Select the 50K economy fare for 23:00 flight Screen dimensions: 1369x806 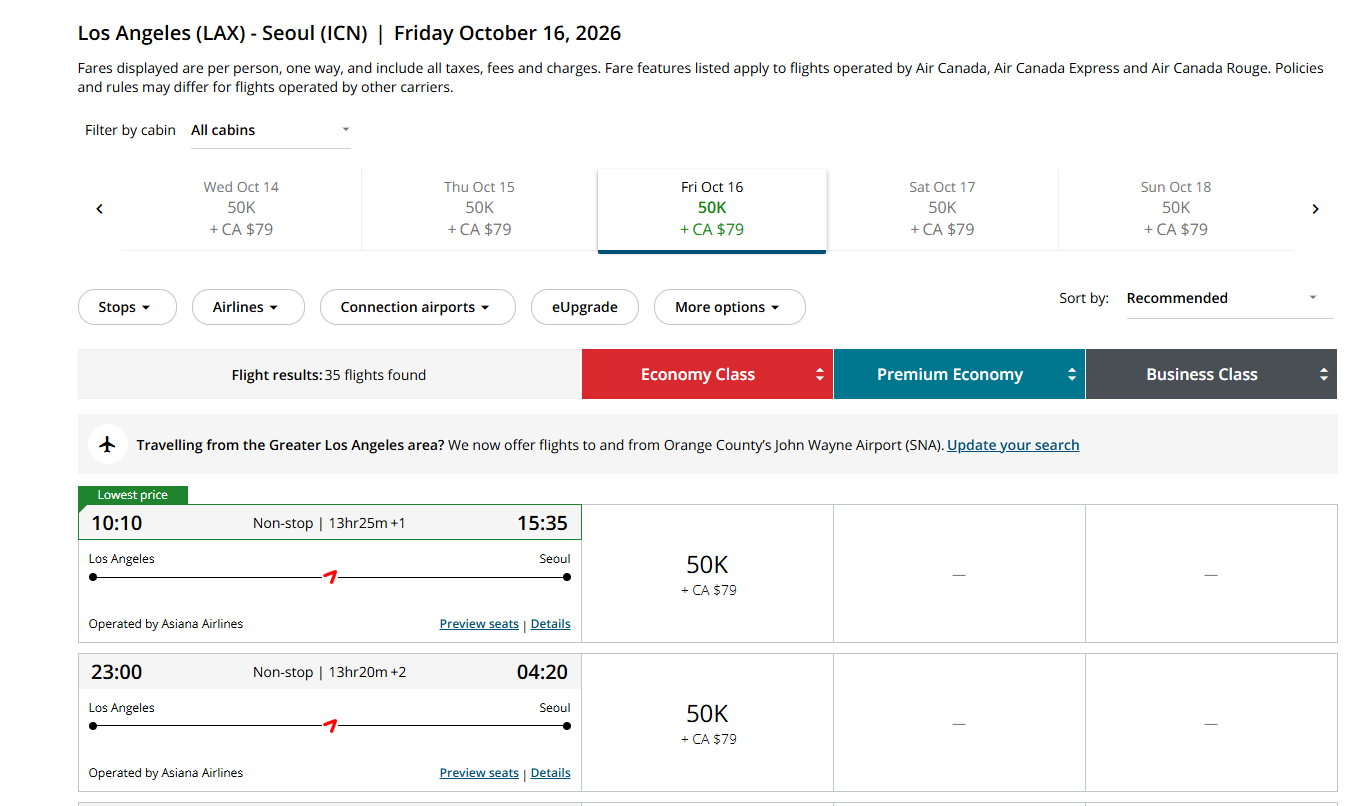click(707, 723)
